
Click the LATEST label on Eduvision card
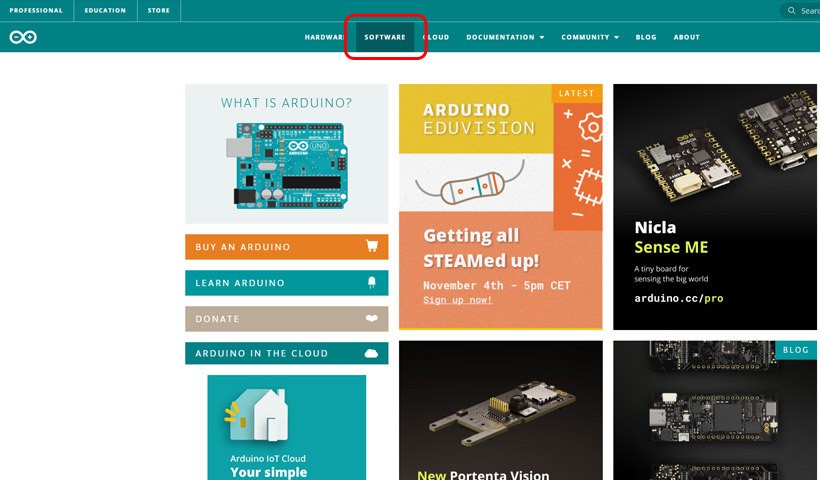(576, 94)
